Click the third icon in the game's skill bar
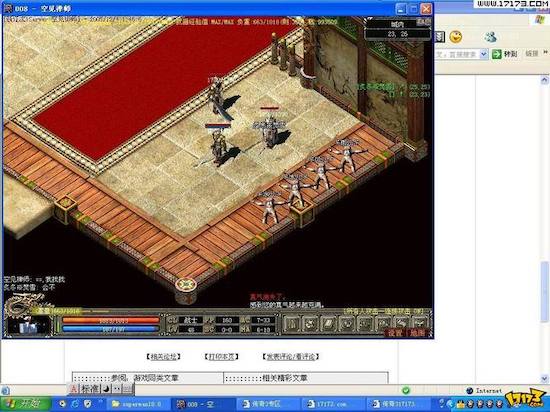 pos(328,324)
